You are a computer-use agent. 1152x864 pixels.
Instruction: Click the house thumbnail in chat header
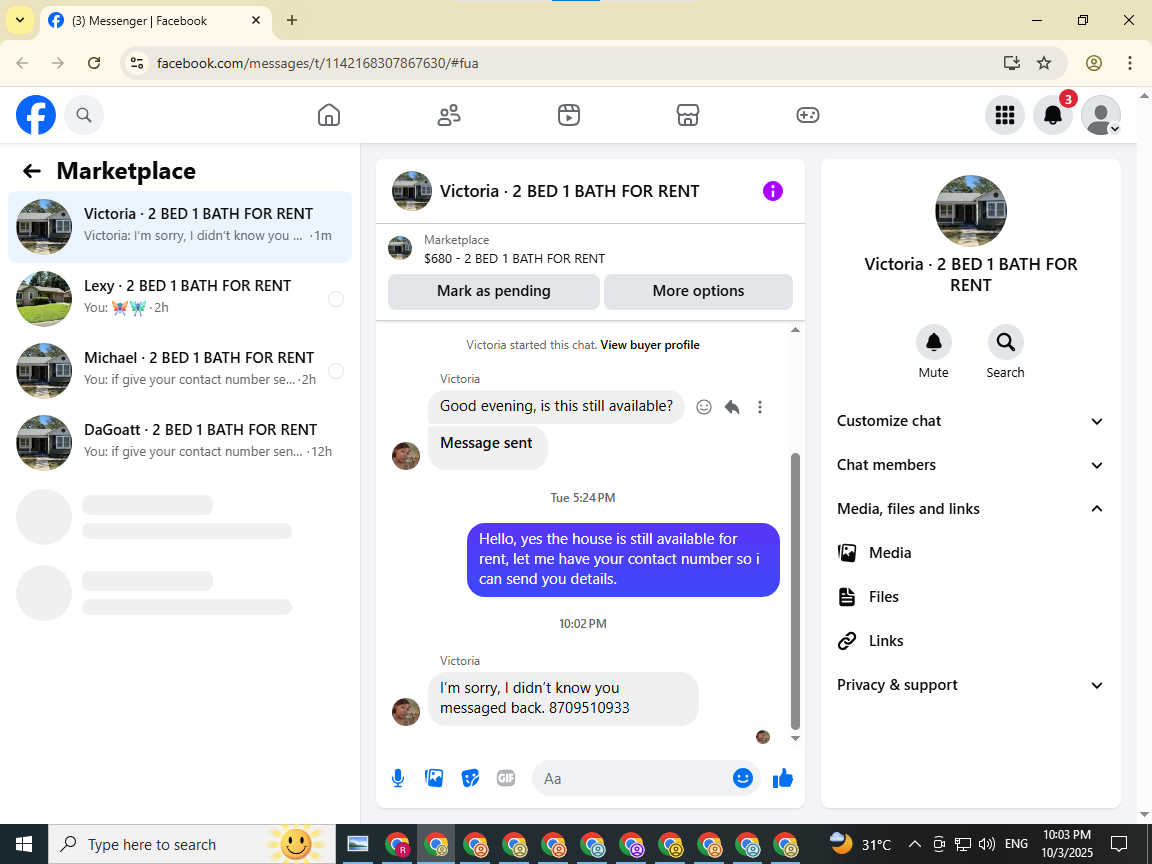[411, 191]
